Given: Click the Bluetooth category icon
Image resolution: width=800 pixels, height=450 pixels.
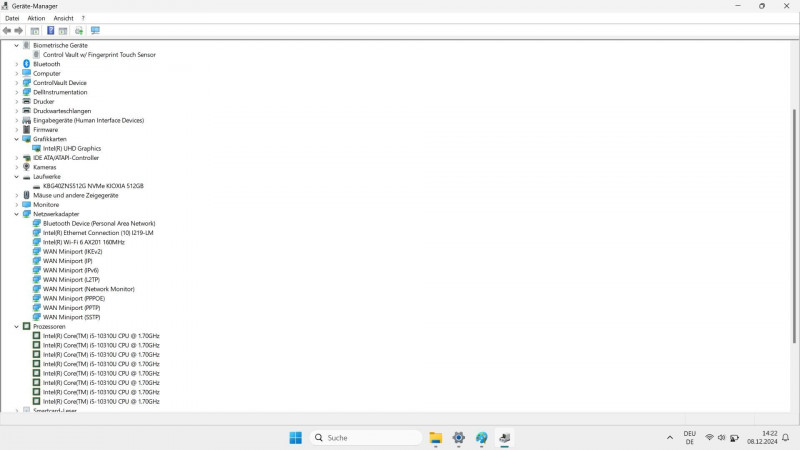Looking at the screenshot, I should click(27, 64).
